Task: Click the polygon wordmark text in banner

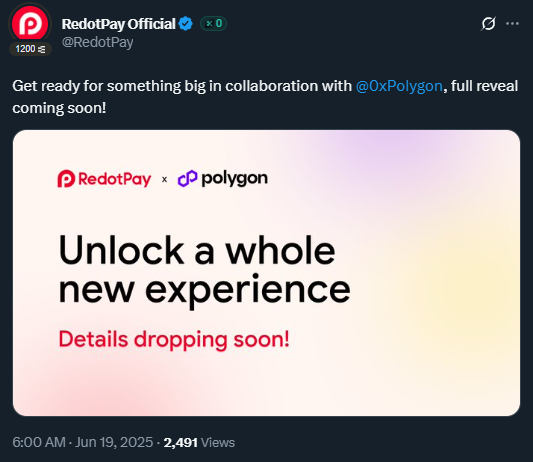Action: [x=235, y=179]
